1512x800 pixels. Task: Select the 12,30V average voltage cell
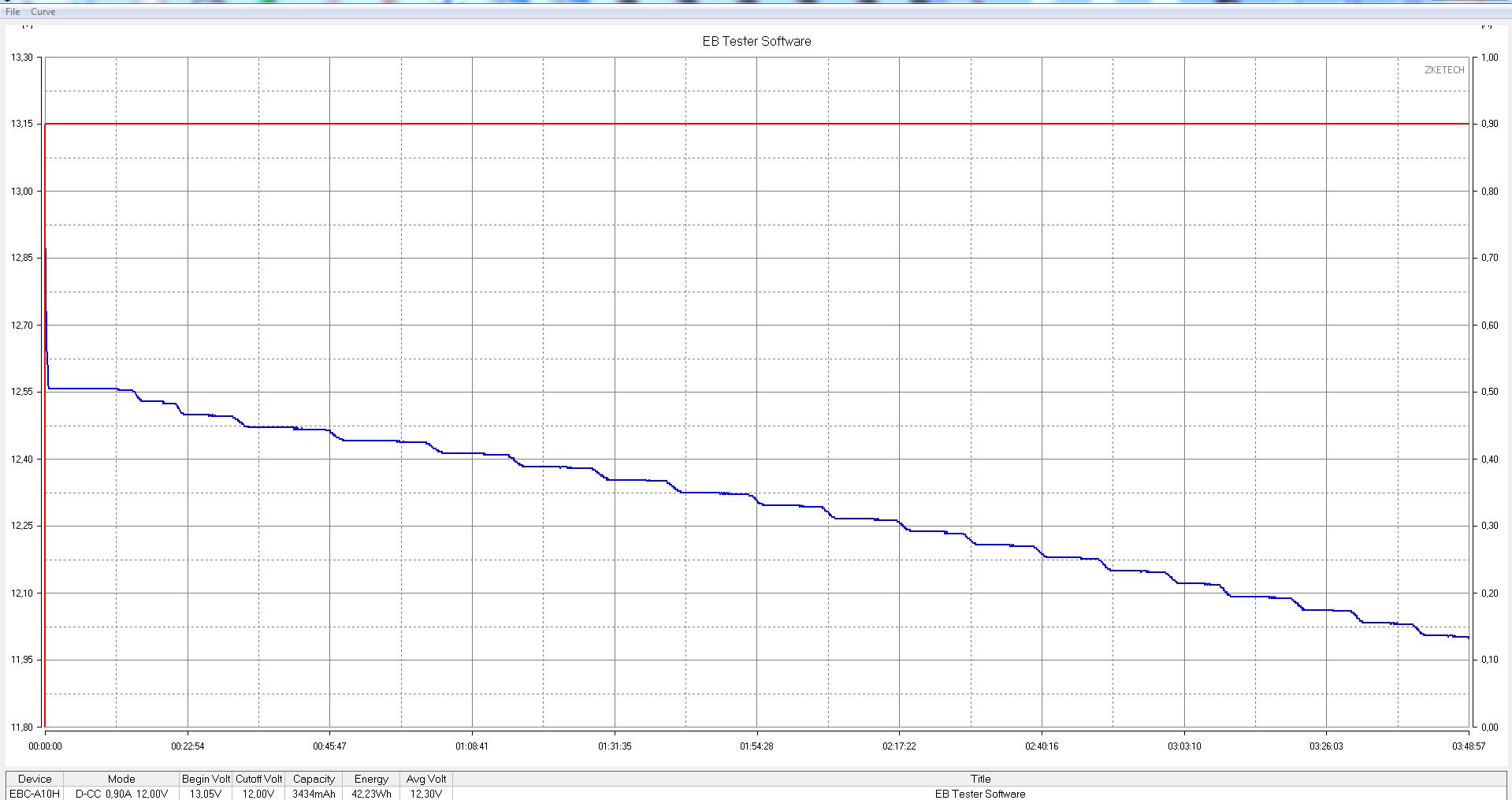[426, 794]
